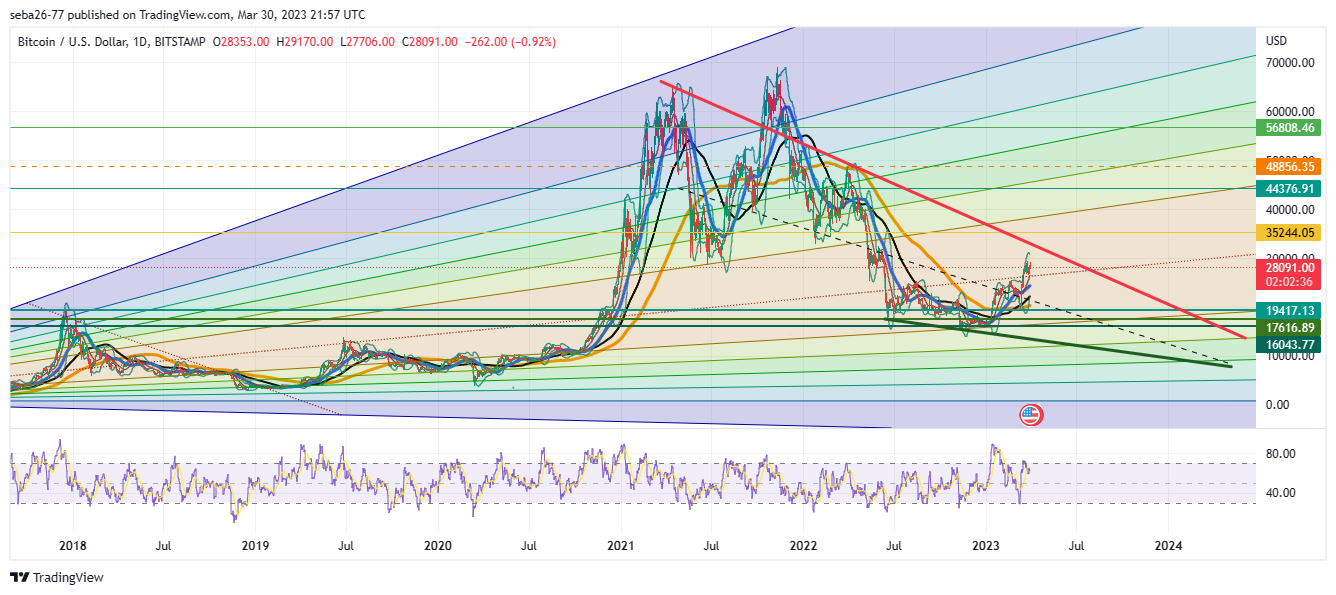Click the 10000.00 price axis tick
Image resolution: width=1336 pixels, height=595 pixels.
[1289, 357]
